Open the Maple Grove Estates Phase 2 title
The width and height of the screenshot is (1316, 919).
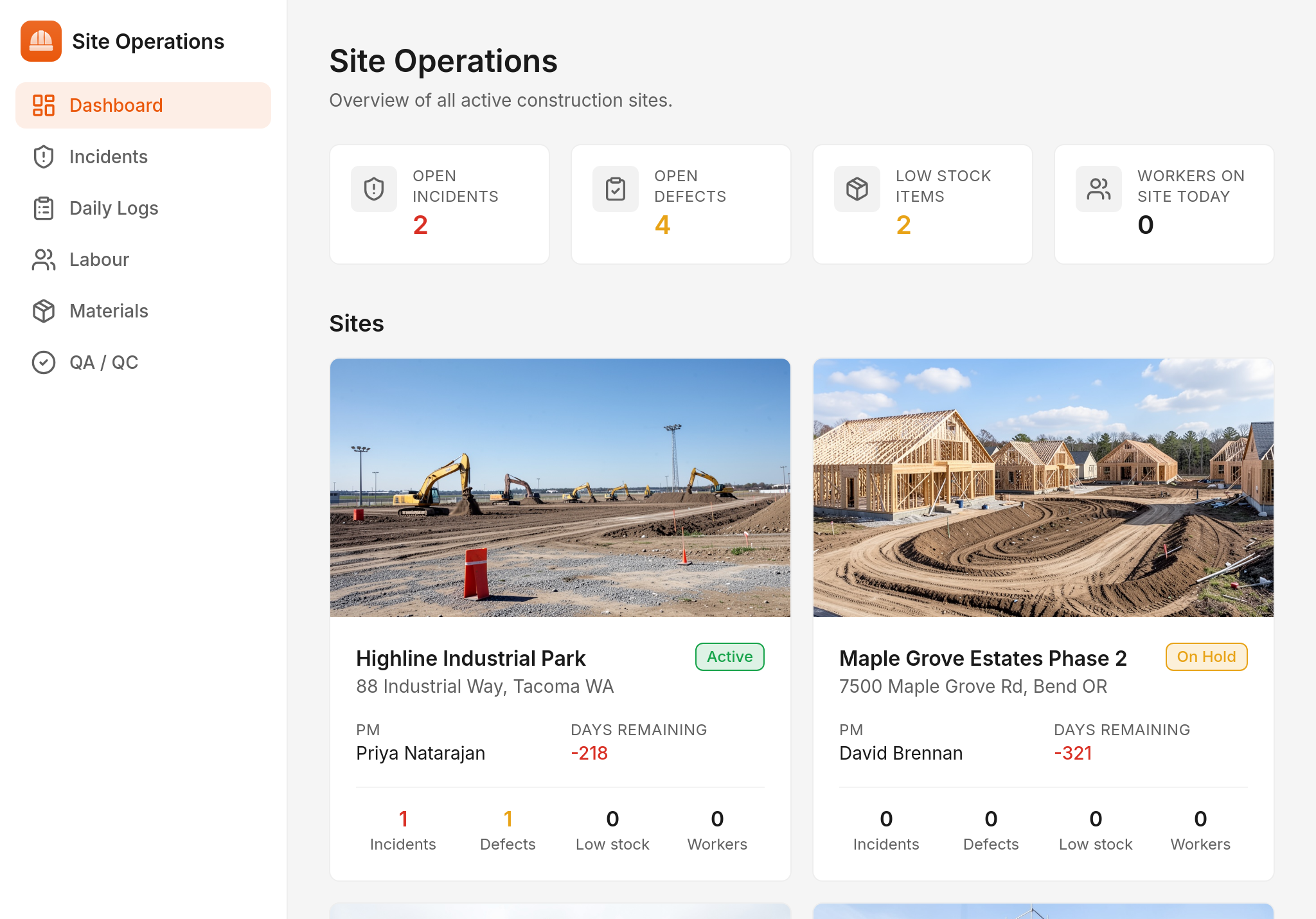[x=983, y=658]
